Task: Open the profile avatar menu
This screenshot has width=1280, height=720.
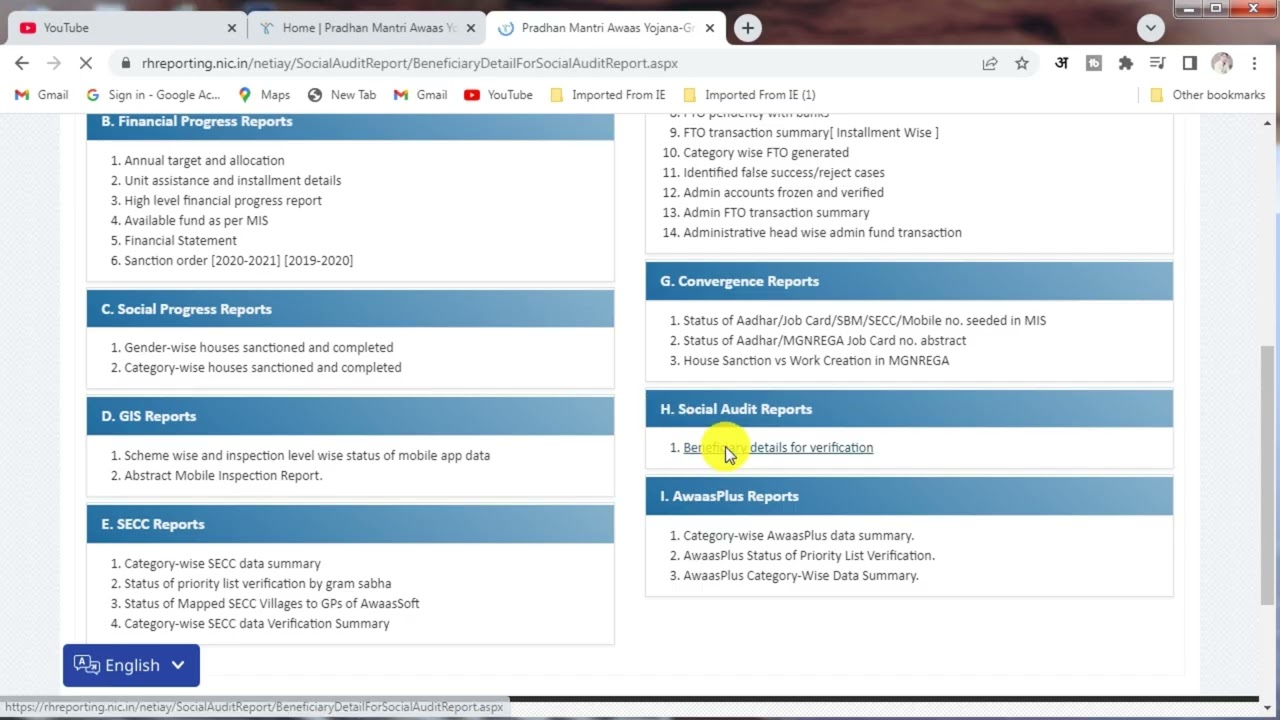Action: [1222, 63]
